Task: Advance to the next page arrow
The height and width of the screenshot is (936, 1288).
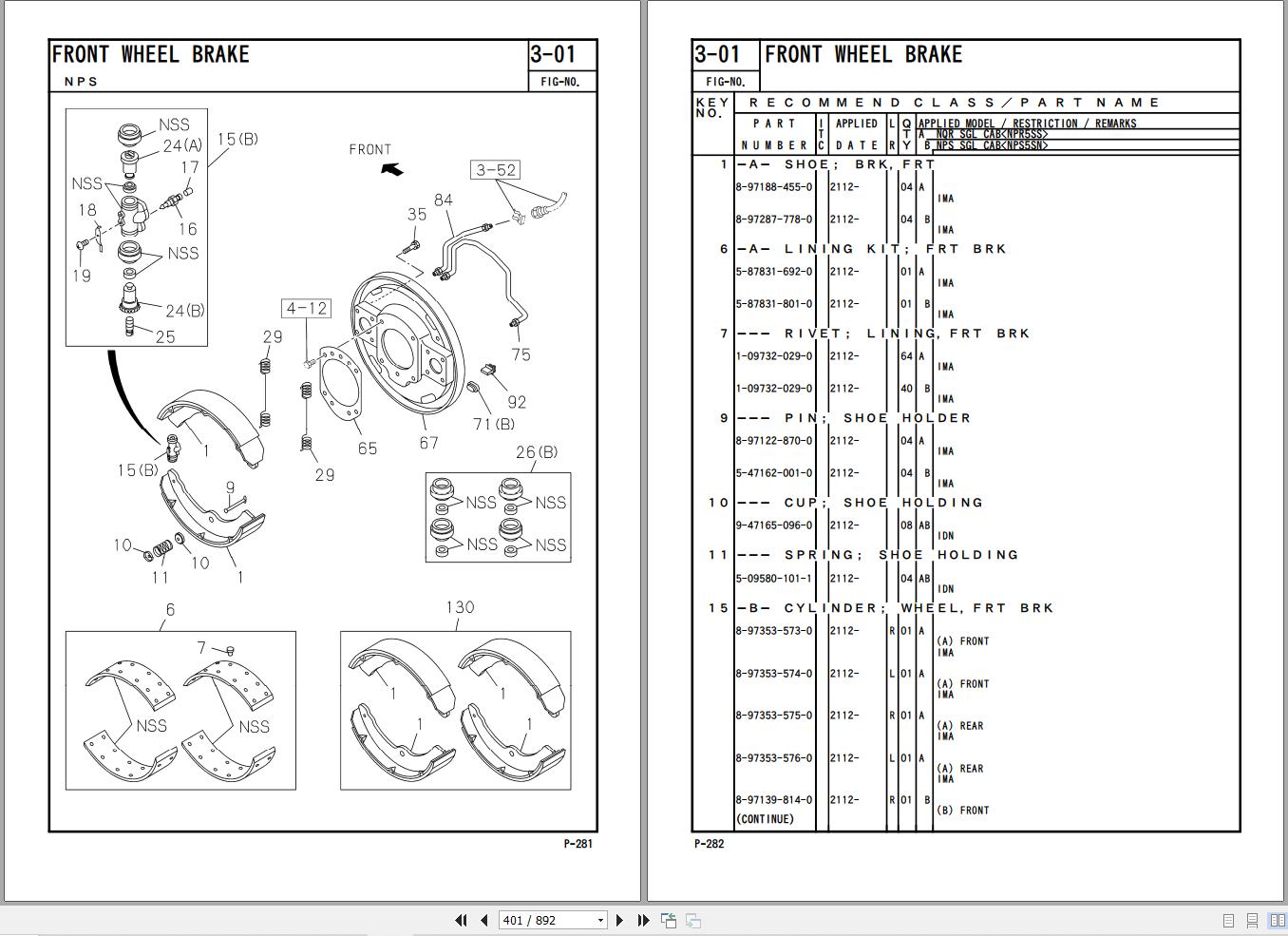Action: [x=620, y=920]
